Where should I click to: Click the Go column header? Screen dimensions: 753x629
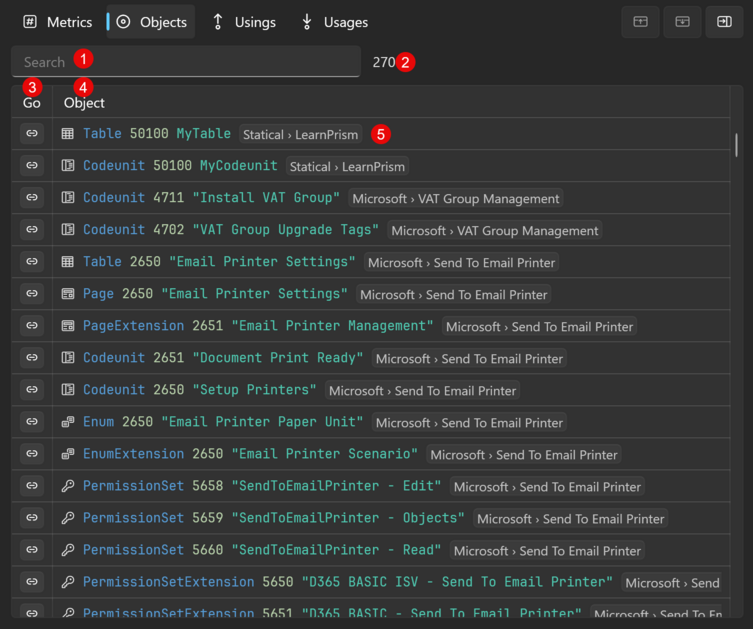tap(32, 103)
